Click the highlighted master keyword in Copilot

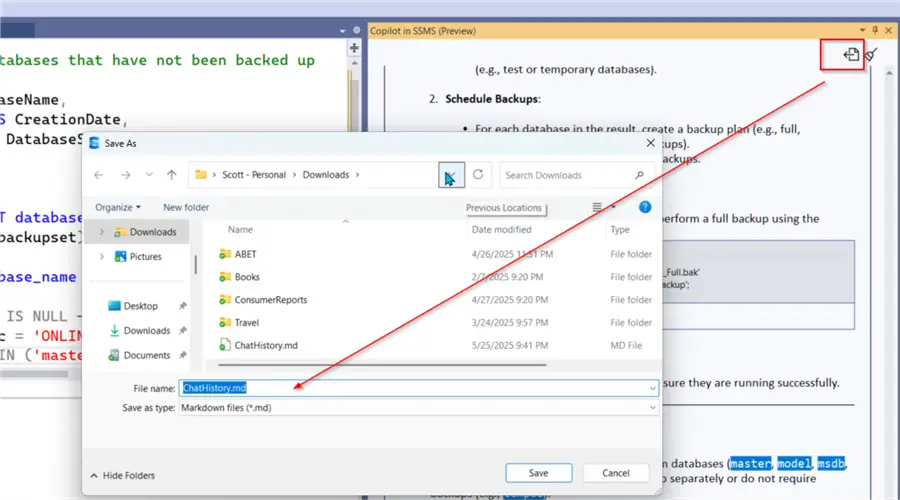click(x=750, y=463)
